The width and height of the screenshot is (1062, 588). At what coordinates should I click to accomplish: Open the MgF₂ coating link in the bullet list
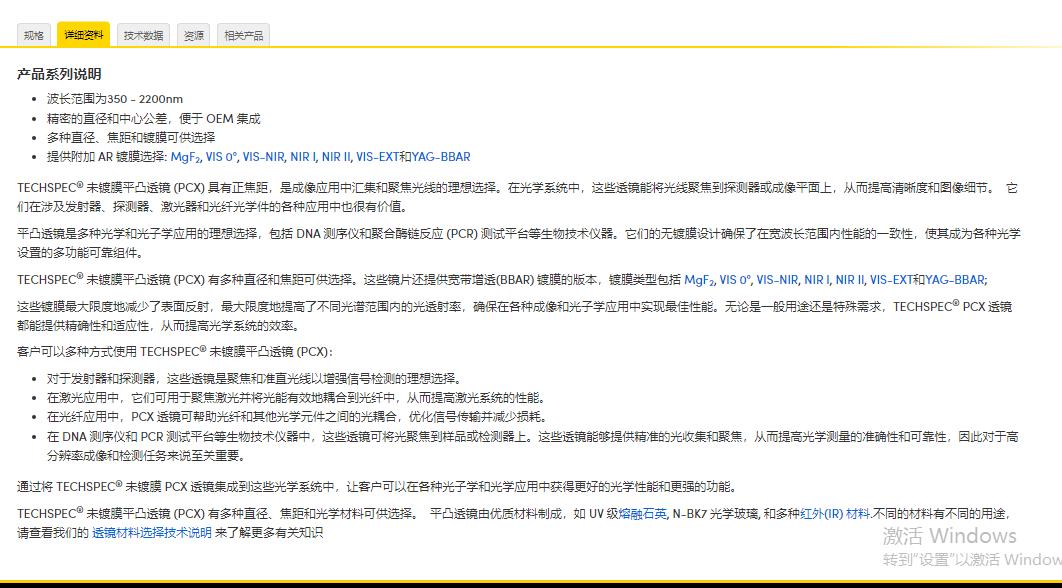point(186,157)
